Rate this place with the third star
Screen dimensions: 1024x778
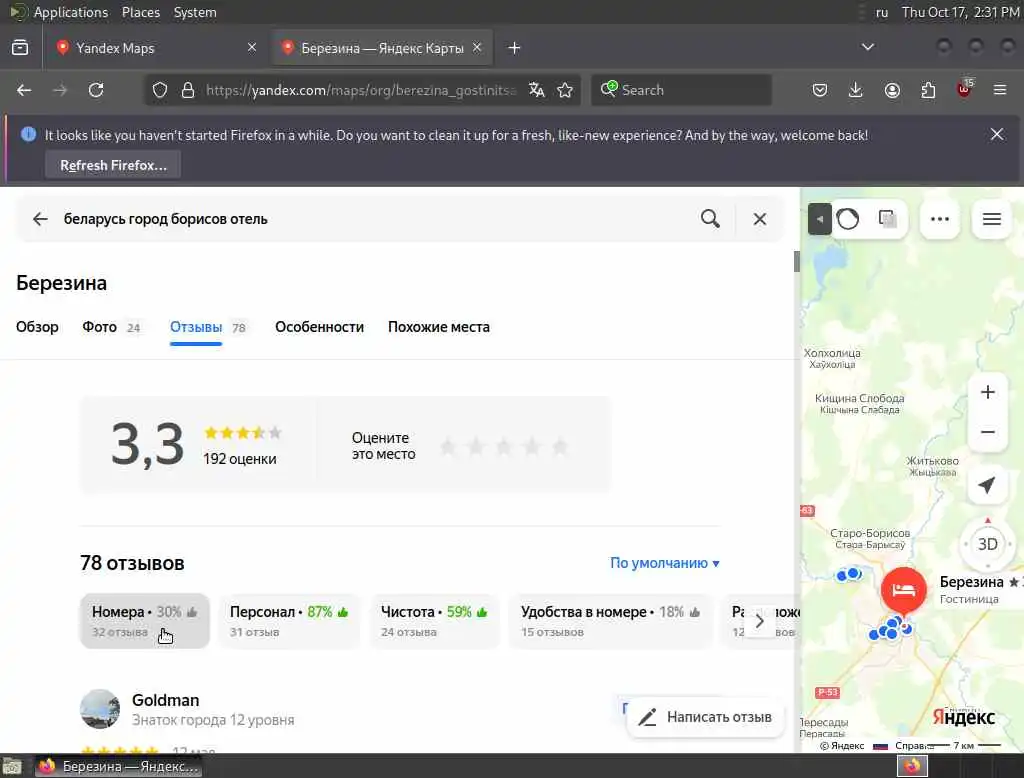pos(504,447)
